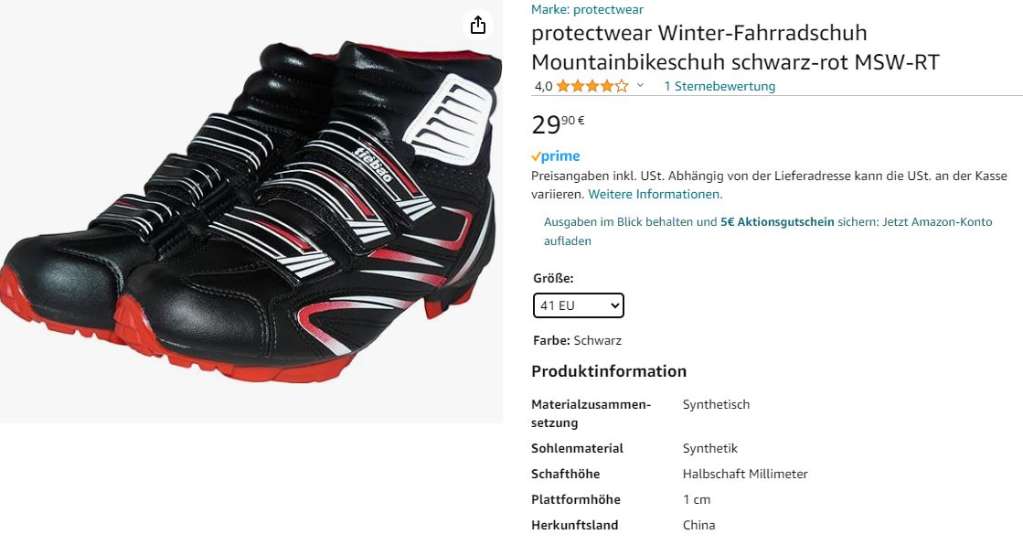Viewport: 1023px width, 545px height.
Task: Click the winter cycling shoe product image
Action: pos(251,211)
